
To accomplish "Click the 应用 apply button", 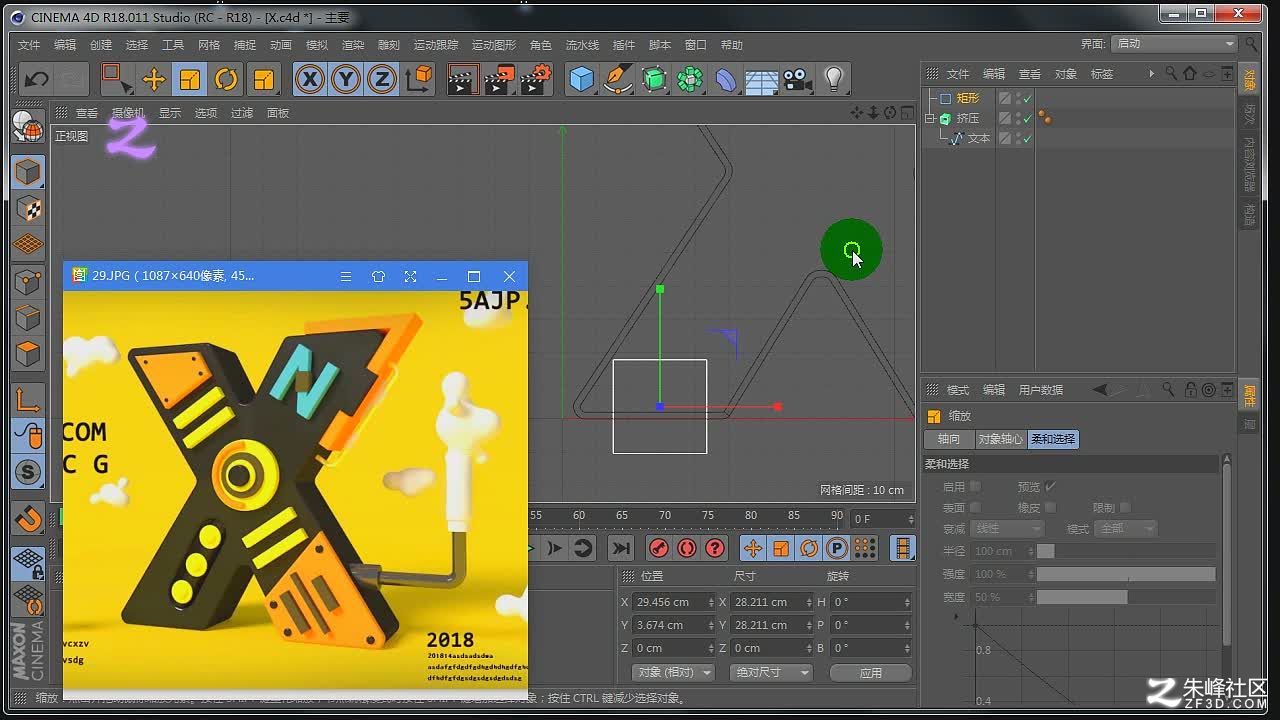I will (871, 673).
